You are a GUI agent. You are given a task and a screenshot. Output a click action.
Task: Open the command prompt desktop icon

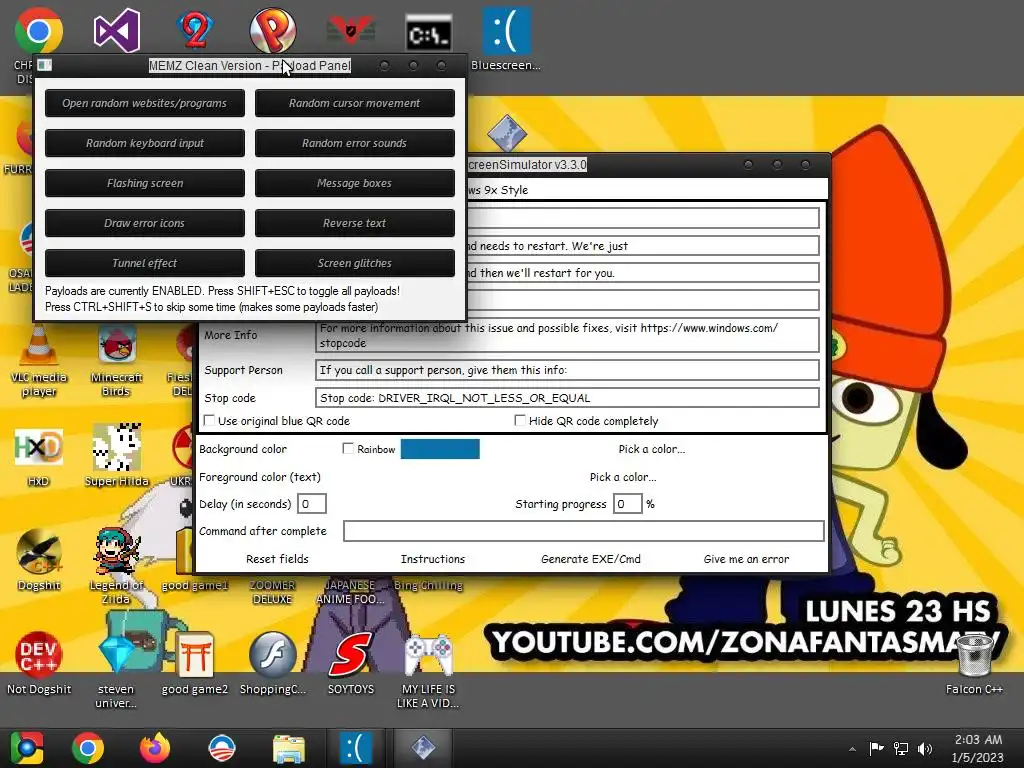point(428,33)
